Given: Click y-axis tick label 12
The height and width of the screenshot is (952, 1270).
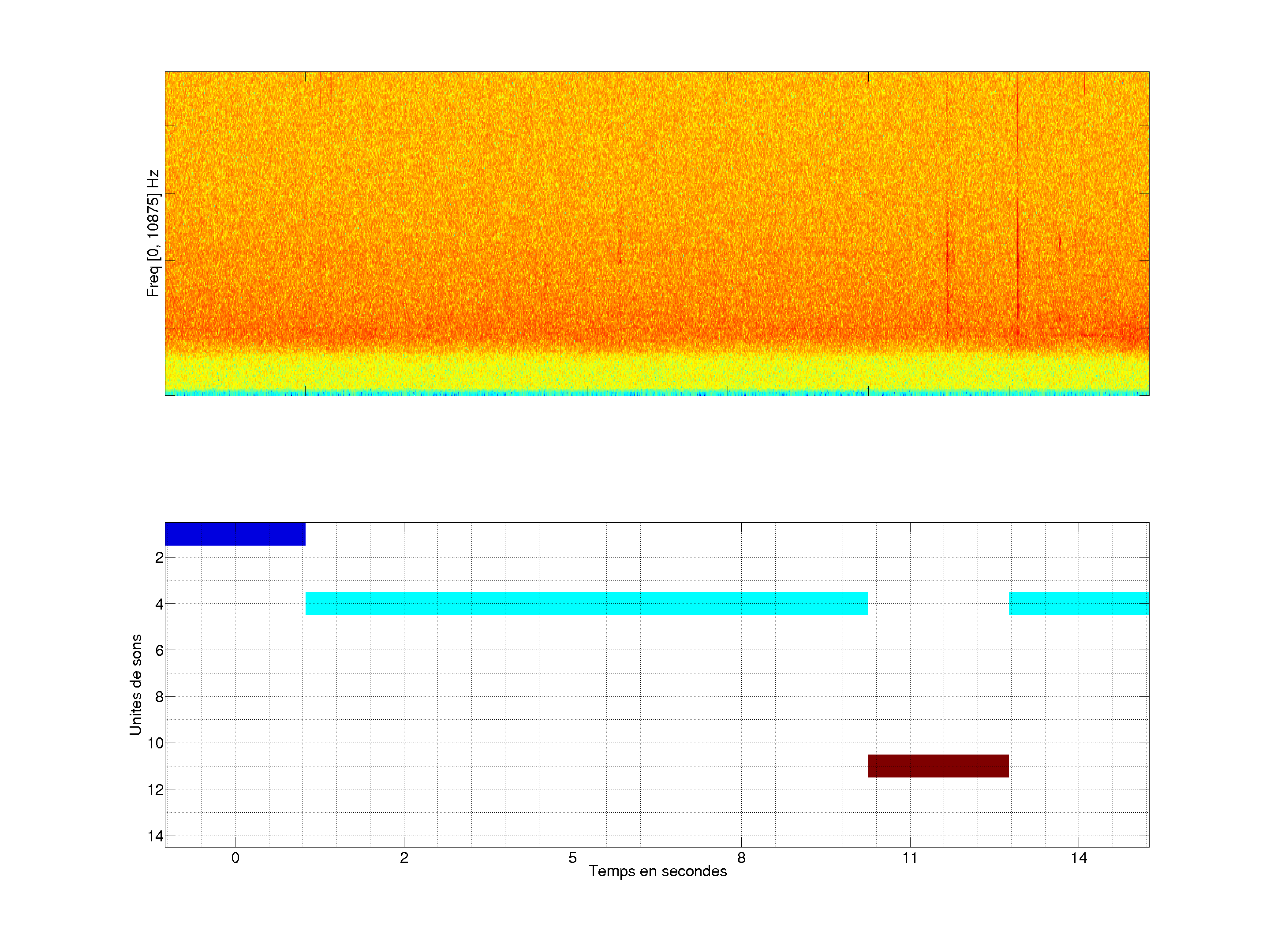Looking at the screenshot, I should click(156, 790).
